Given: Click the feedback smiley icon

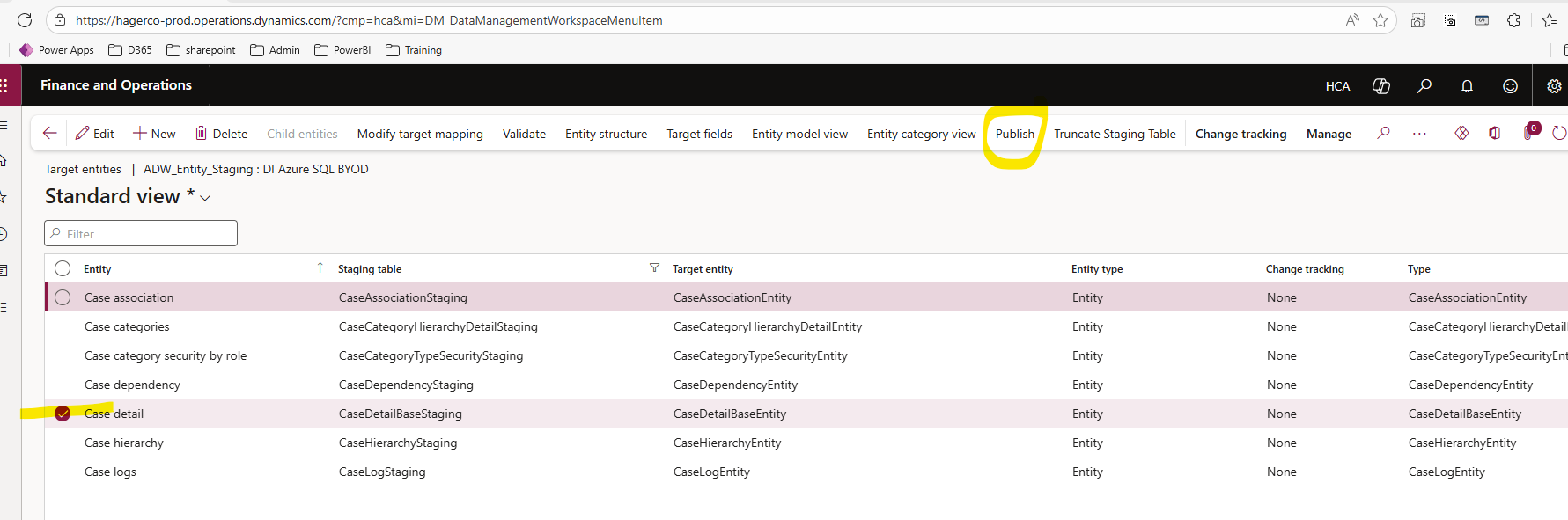Looking at the screenshot, I should [x=1510, y=85].
